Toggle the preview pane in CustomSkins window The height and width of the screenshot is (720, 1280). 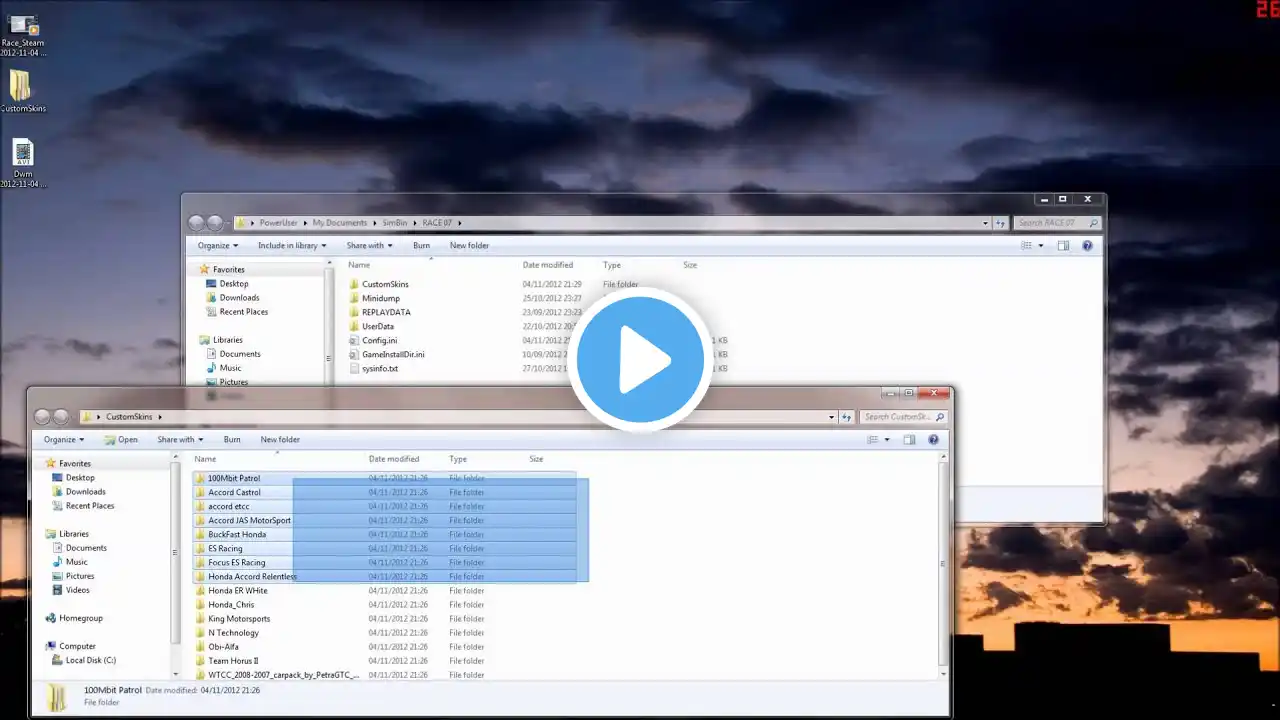point(909,439)
